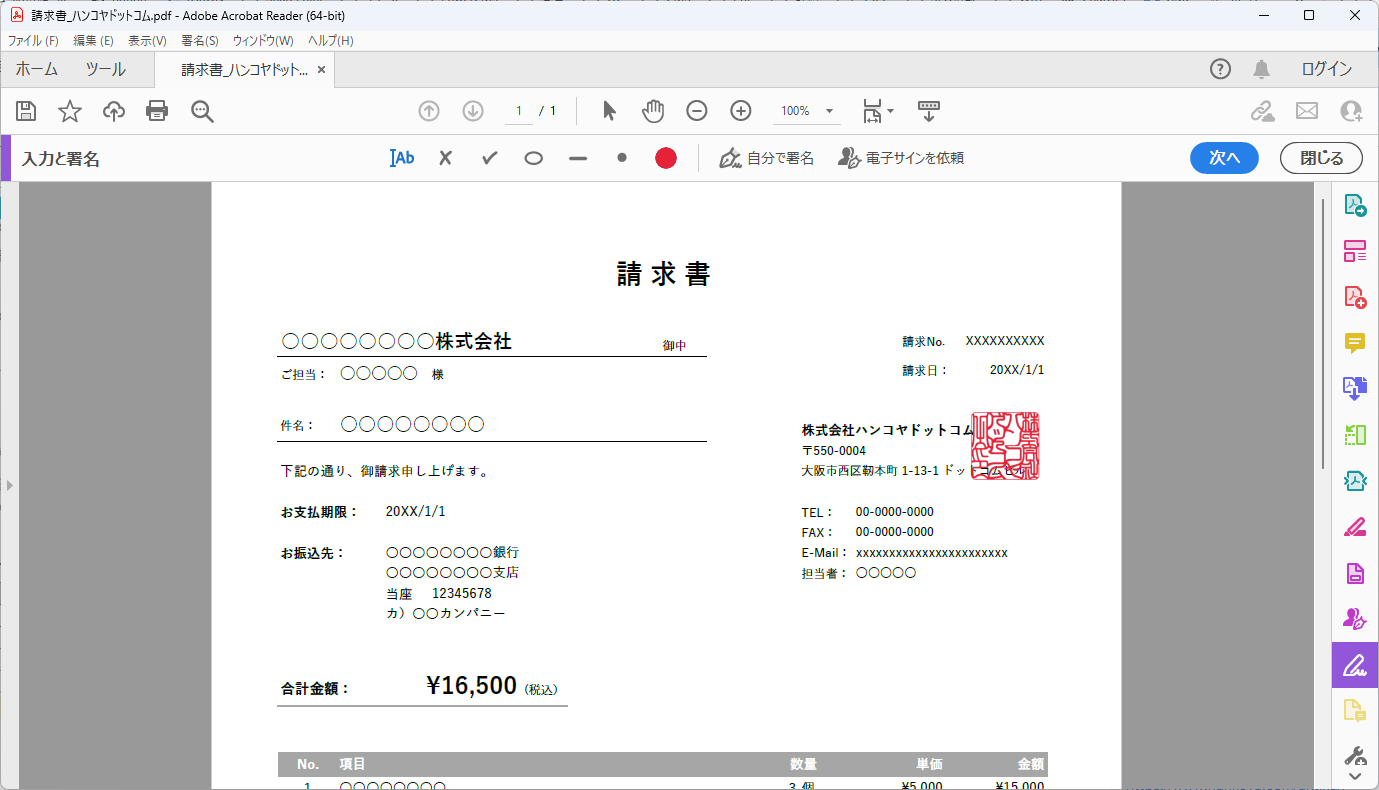Screen dimensions: 1379x790
Task: Expand more tools with the sidebar chevron
Action: (1355, 774)
